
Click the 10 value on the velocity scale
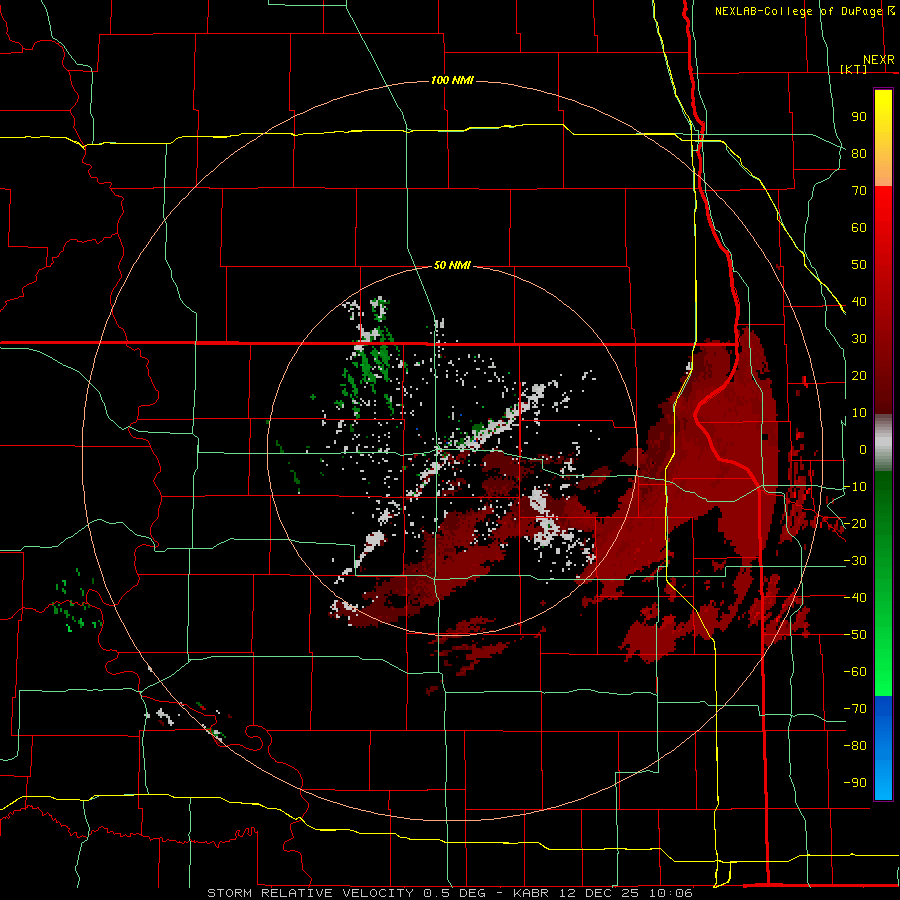coord(859,413)
